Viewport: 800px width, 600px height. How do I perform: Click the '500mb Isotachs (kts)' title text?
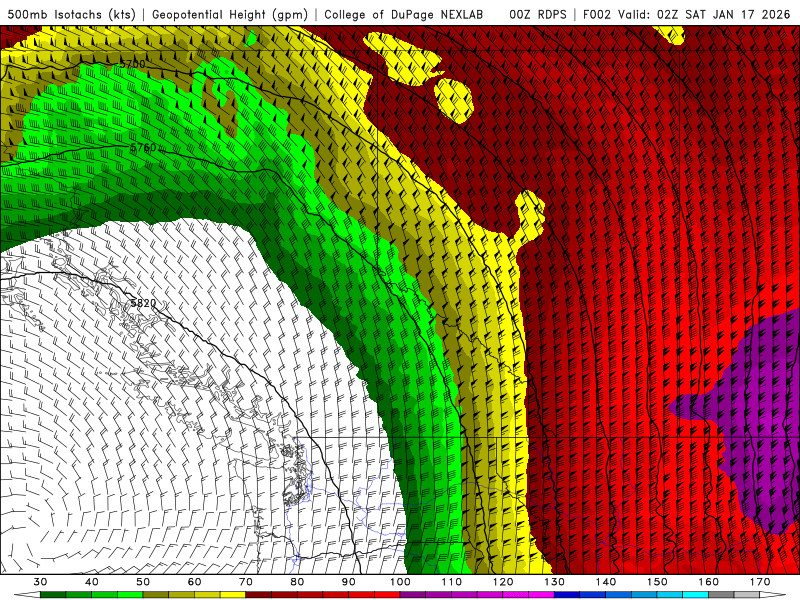point(71,14)
